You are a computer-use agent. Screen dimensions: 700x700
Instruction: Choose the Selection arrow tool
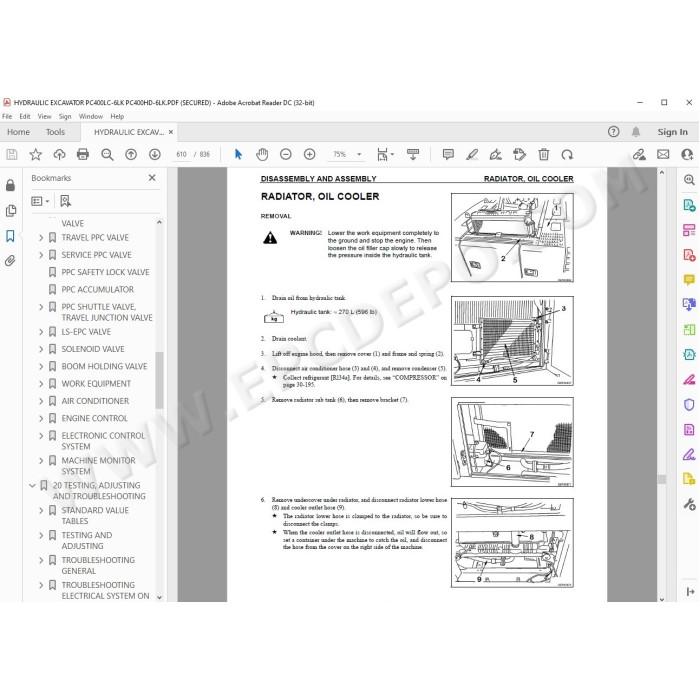[238, 154]
